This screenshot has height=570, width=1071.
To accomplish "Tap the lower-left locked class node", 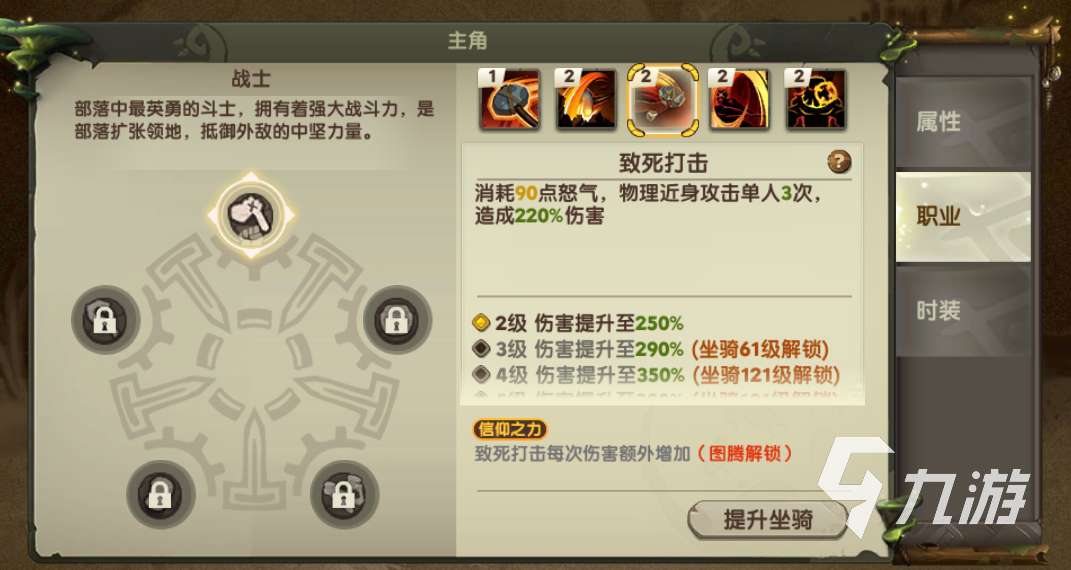I will coord(161,494).
